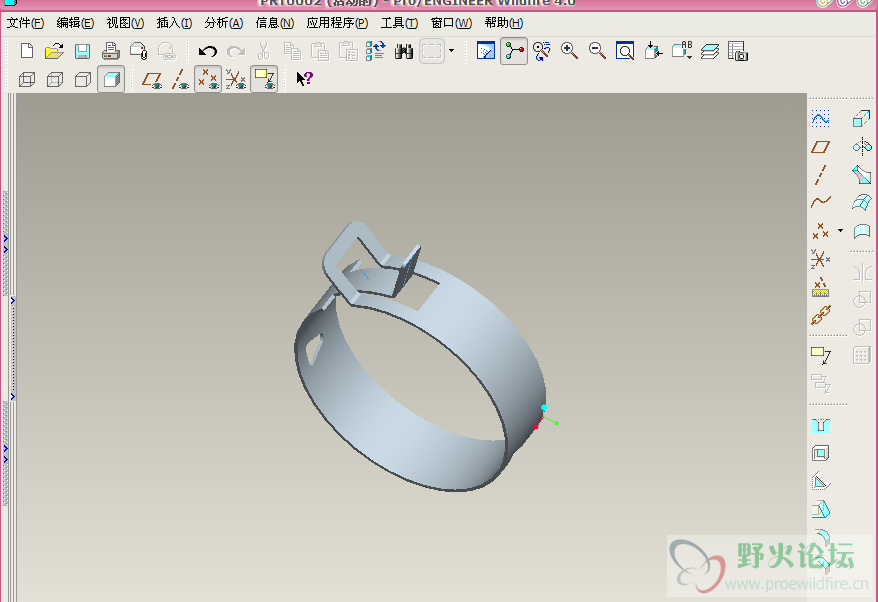Screen dimensions: 878x602
Task: Open the 应用程序(P) menu
Action: 337,23
